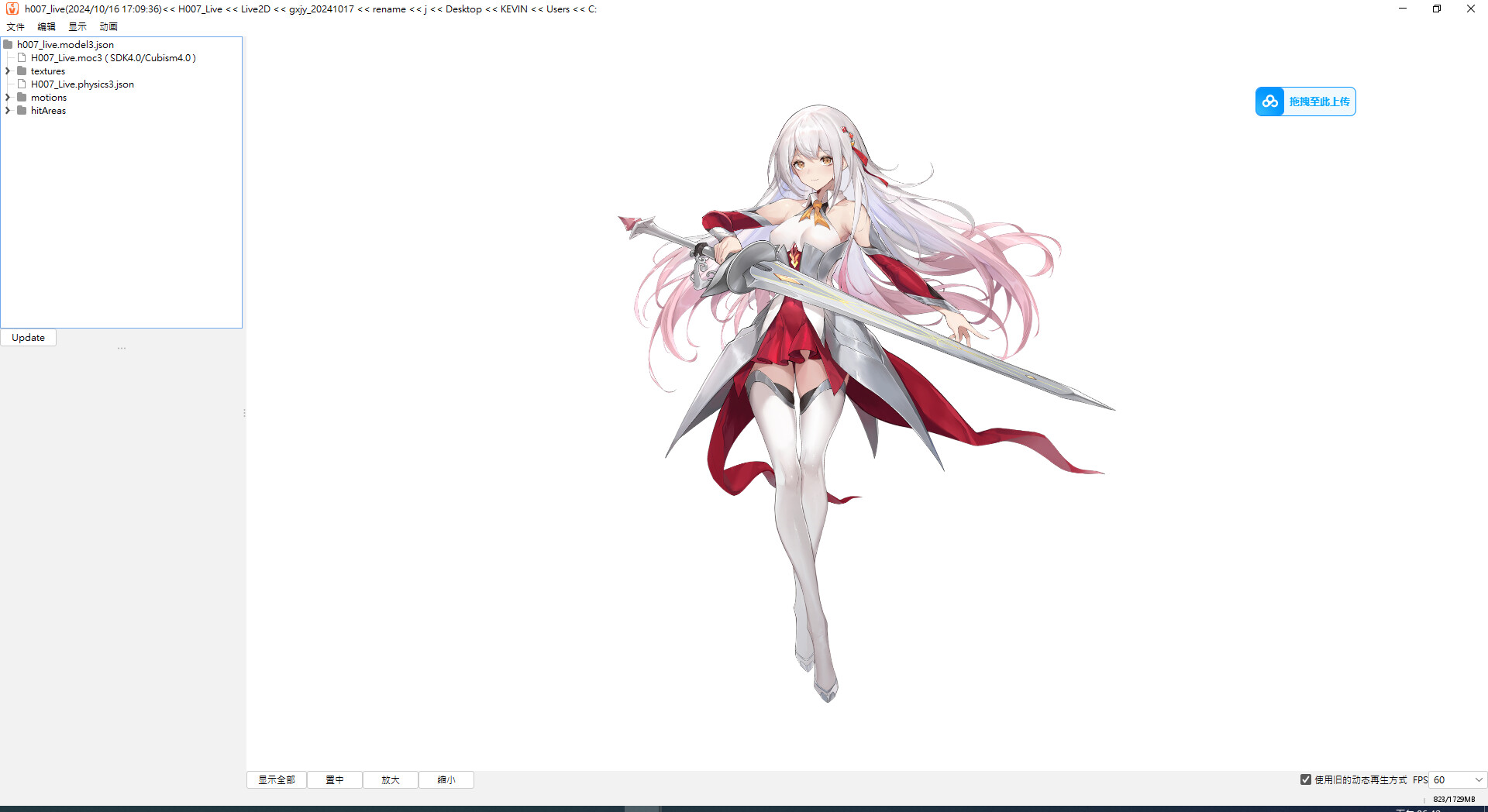Click the hitAreas folder icon
1488x812 pixels.
click(x=22, y=111)
